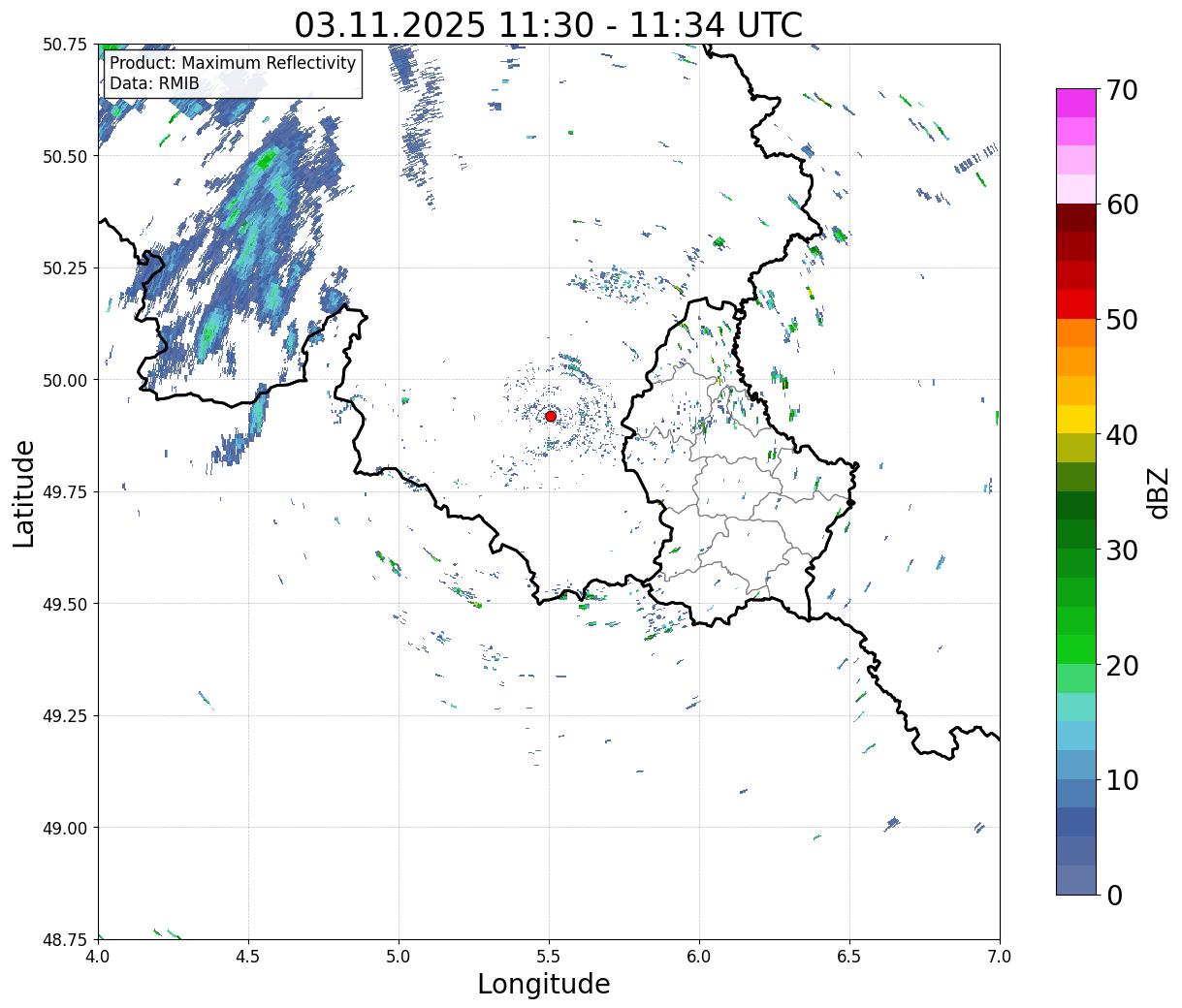Click the 6.0 longitude tick label

(x=699, y=956)
